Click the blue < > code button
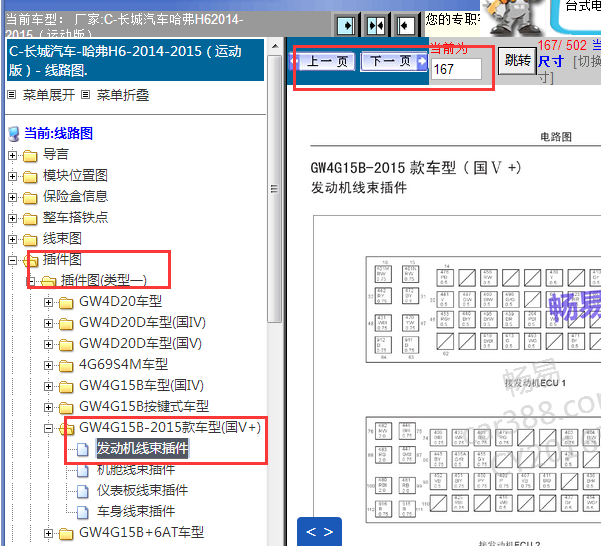This screenshot has width=601, height=546. [x=319, y=532]
